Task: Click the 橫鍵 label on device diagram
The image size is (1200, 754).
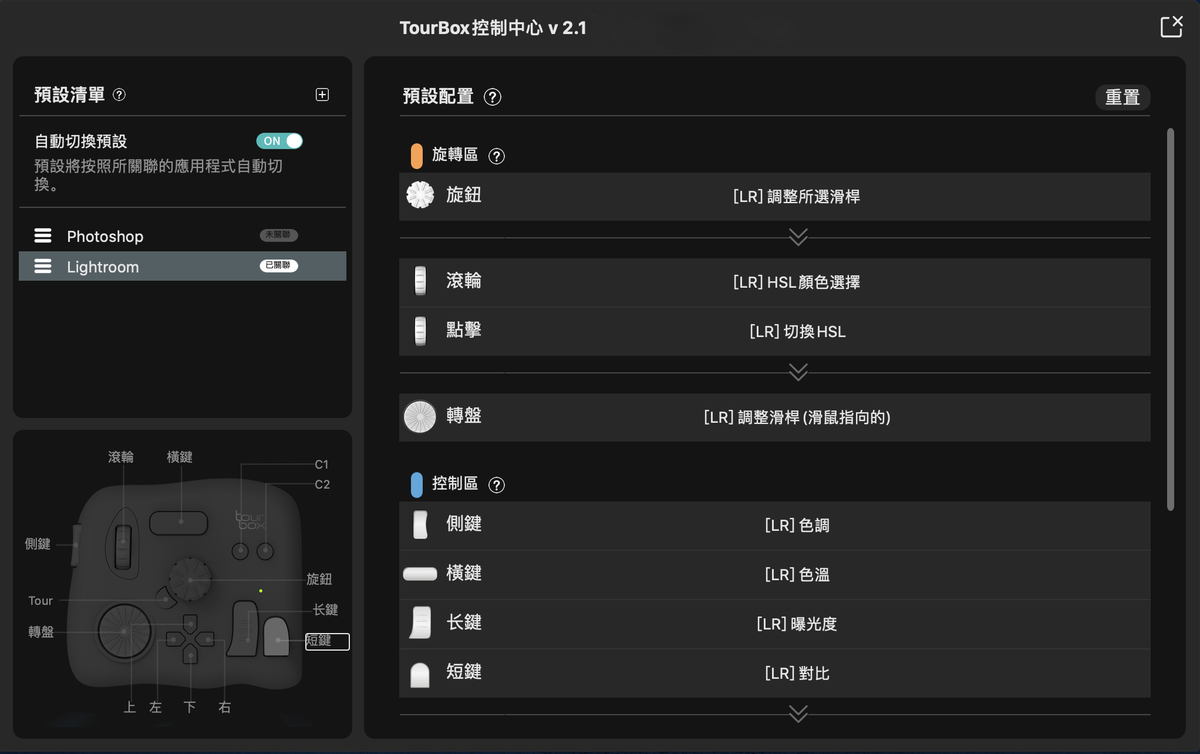Action: tap(180, 457)
